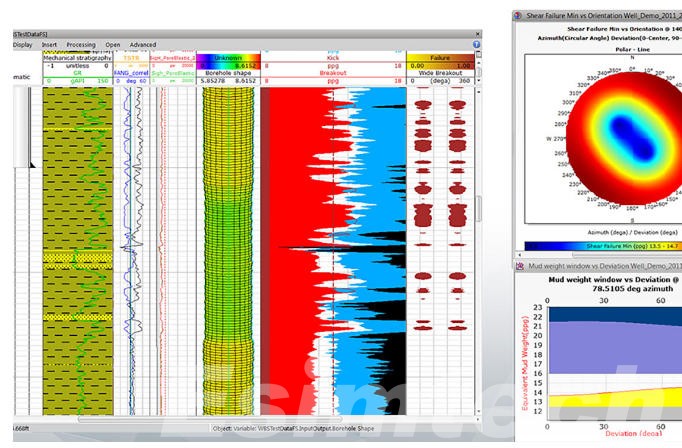Select the Breakout curve header
Screen dimensions: 682x448
[x=333, y=73]
